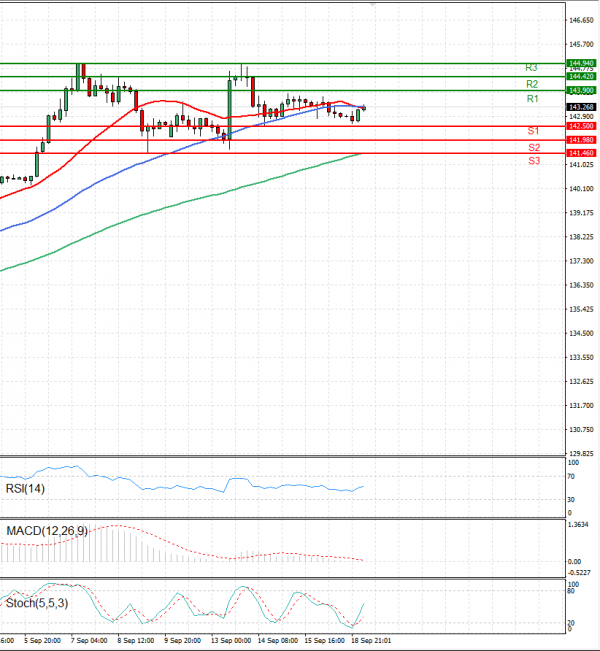Image resolution: width=600 pixels, height=651 pixels.
Task: Click the 15 Sep 16:00 time label
Action: pos(325,641)
